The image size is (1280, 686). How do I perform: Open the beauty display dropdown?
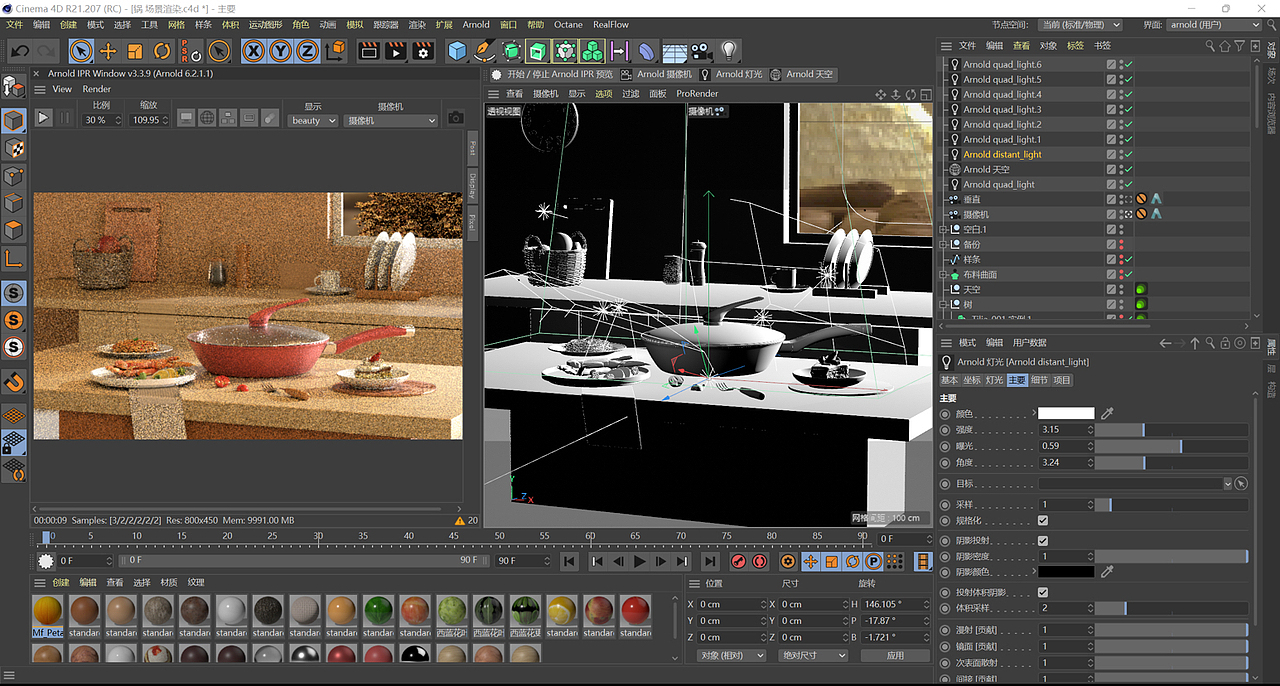pos(313,120)
